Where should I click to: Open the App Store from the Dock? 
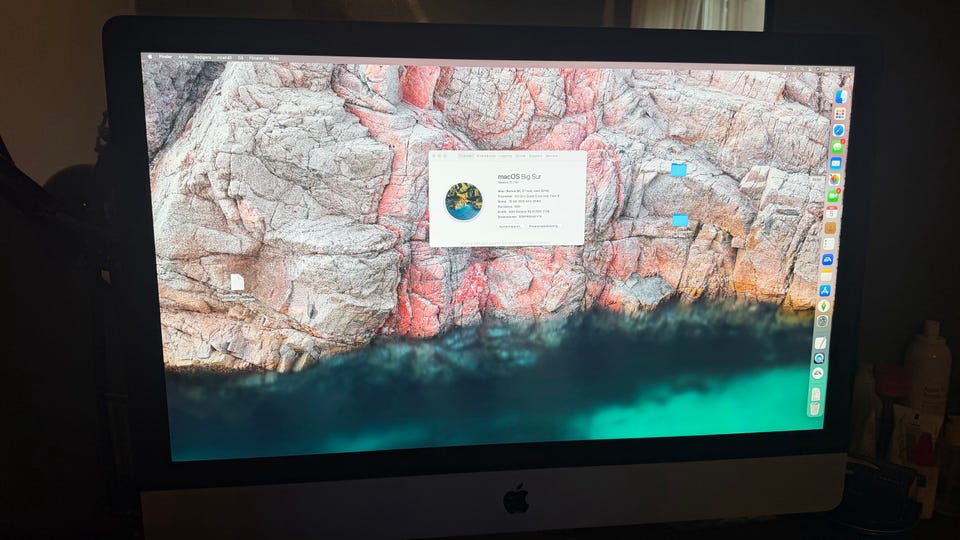click(x=825, y=291)
